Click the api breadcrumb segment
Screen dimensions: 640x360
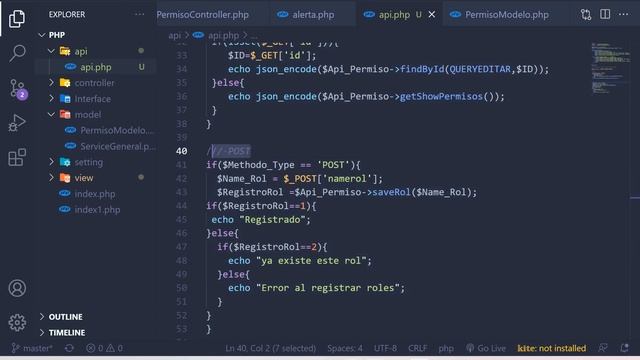click(174, 36)
